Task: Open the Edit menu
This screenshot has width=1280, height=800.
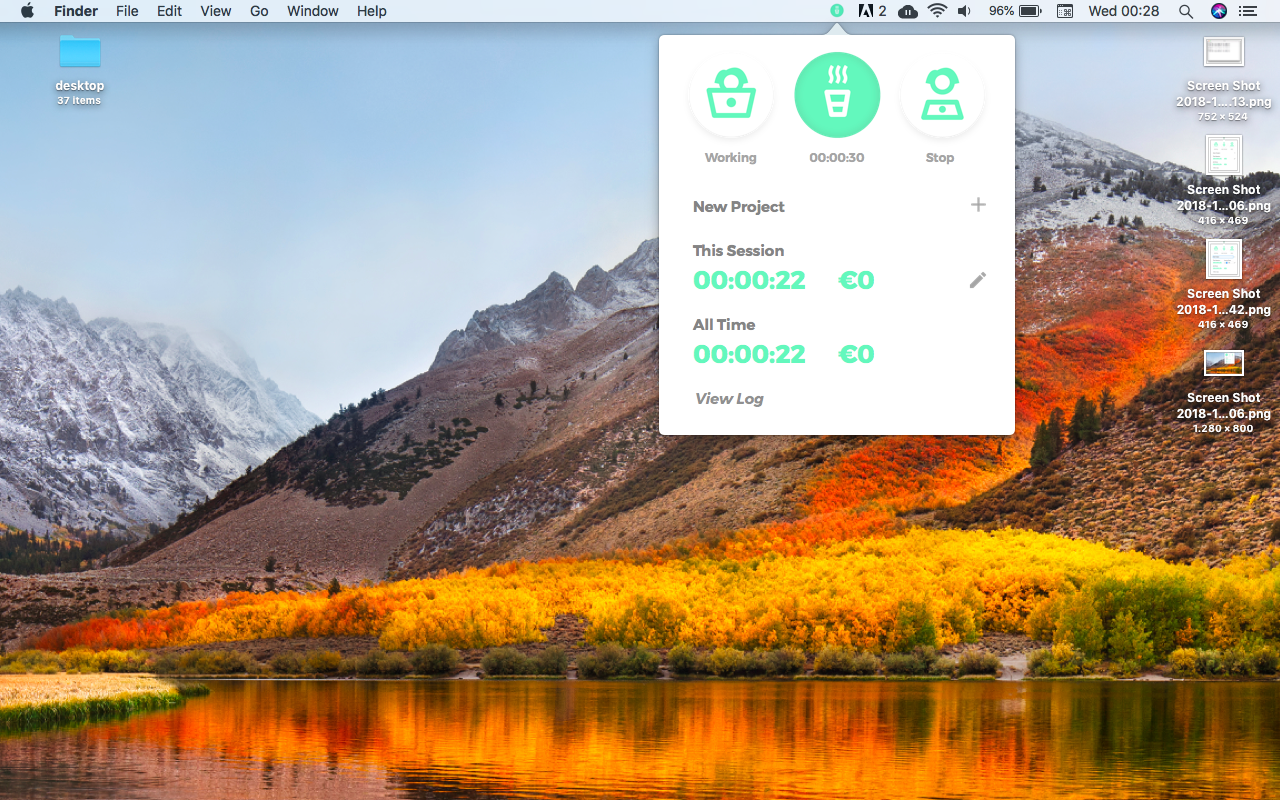Action: pyautogui.click(x=169, y=11)
